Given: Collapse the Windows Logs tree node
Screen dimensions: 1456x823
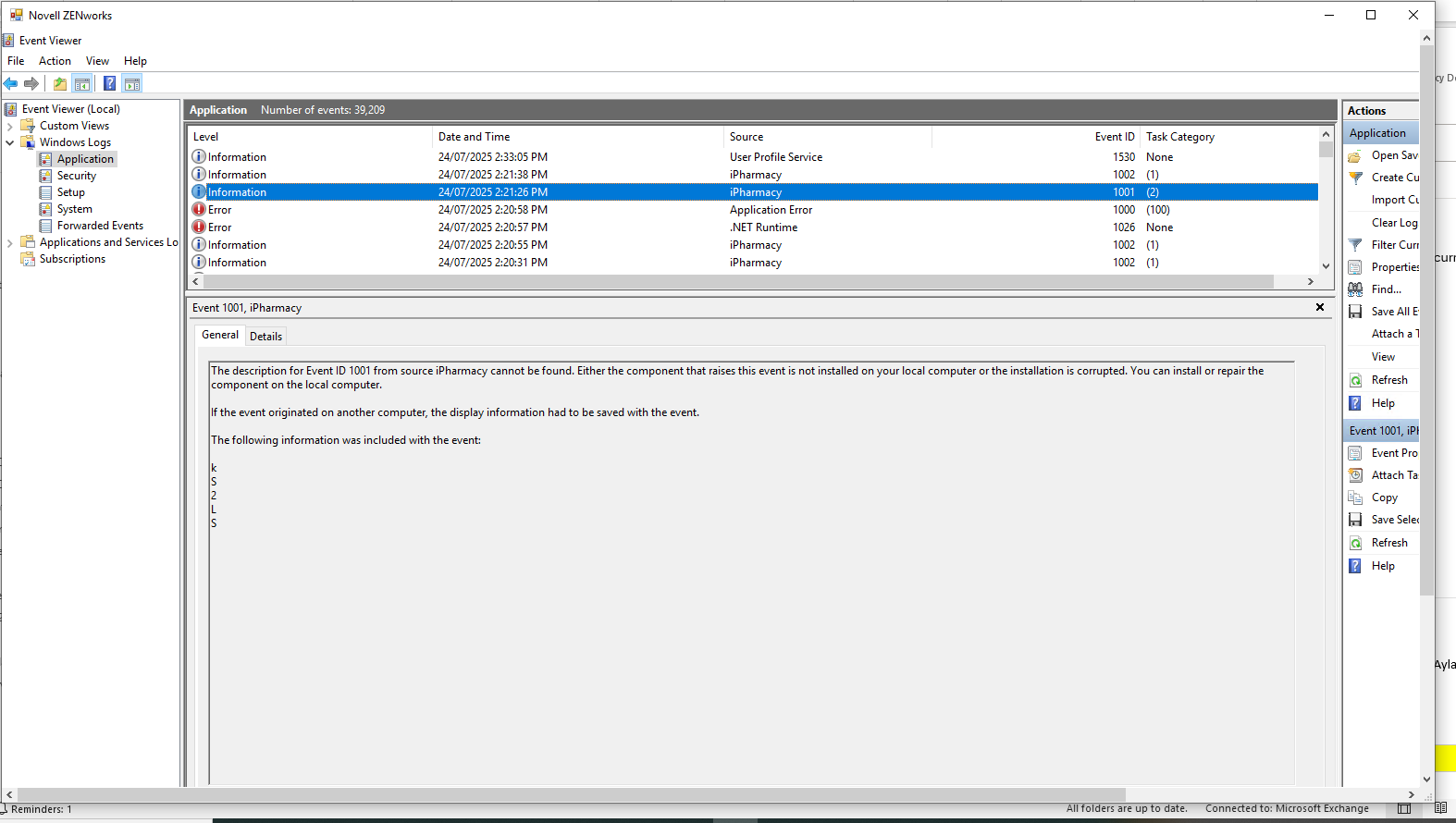Looking at the screenshot, I should 10,142.
